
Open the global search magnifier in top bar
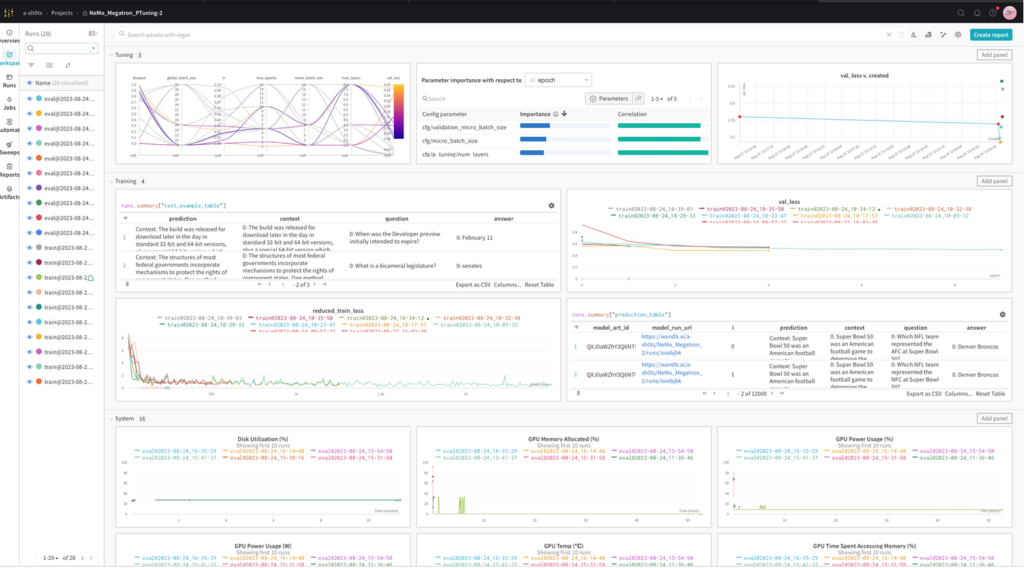coord(961,12)
